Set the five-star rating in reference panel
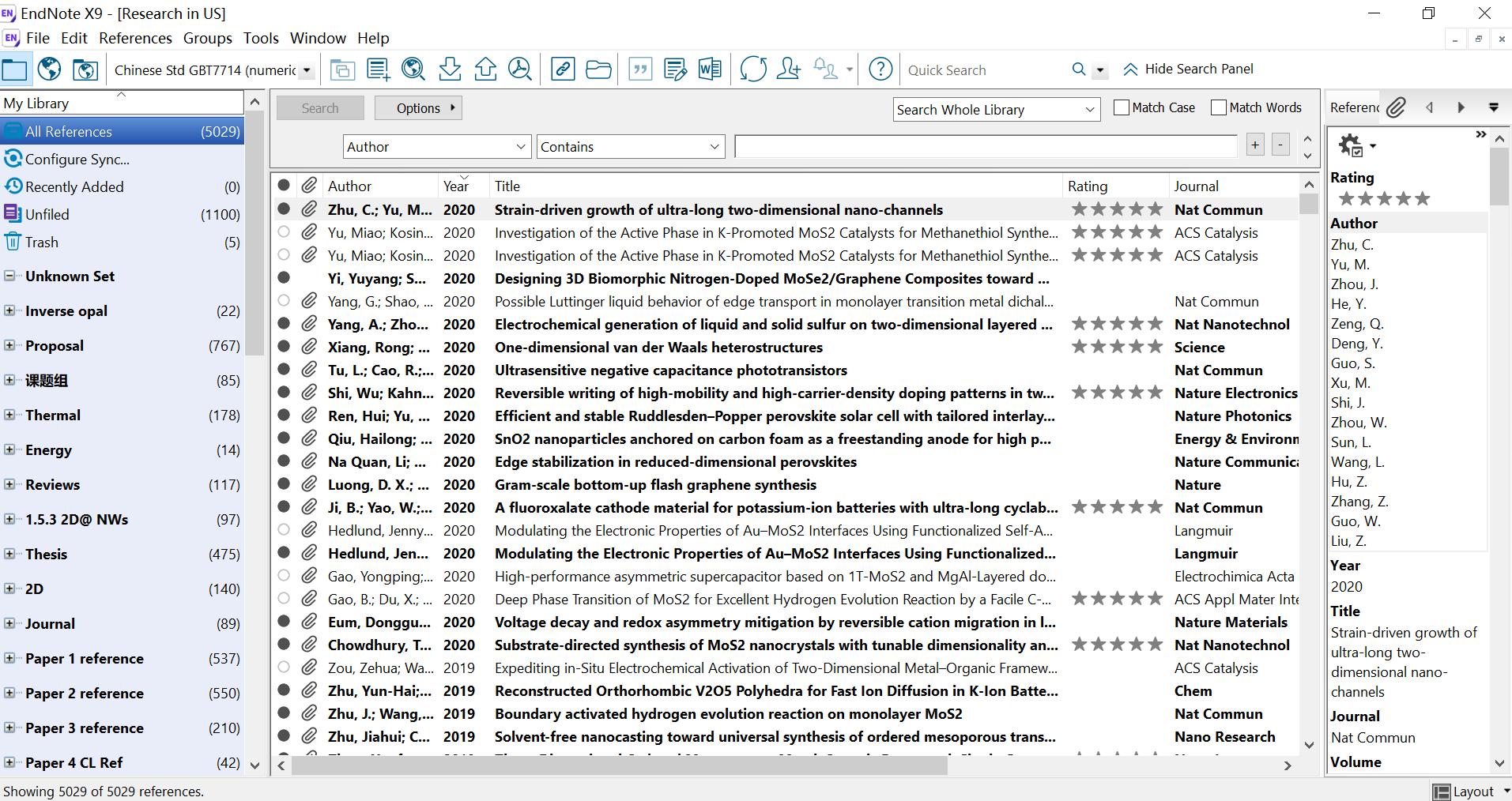 pyautogui.click(x=1422, y=199)
